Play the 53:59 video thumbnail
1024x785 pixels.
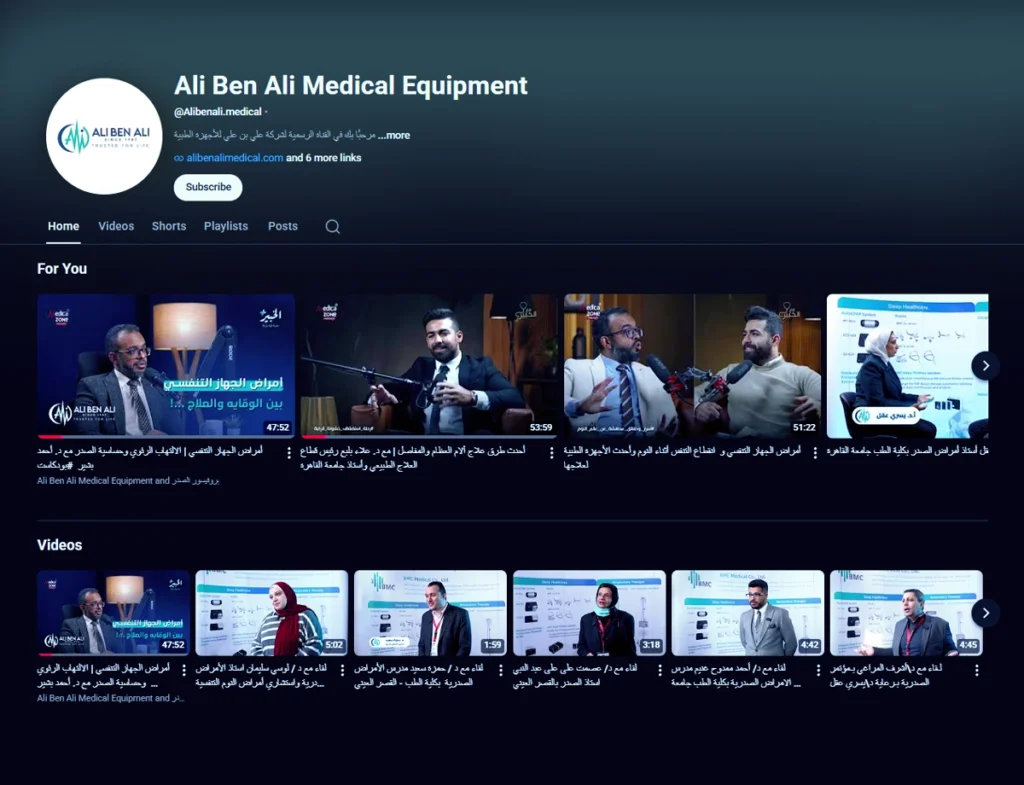click(429, 366)
